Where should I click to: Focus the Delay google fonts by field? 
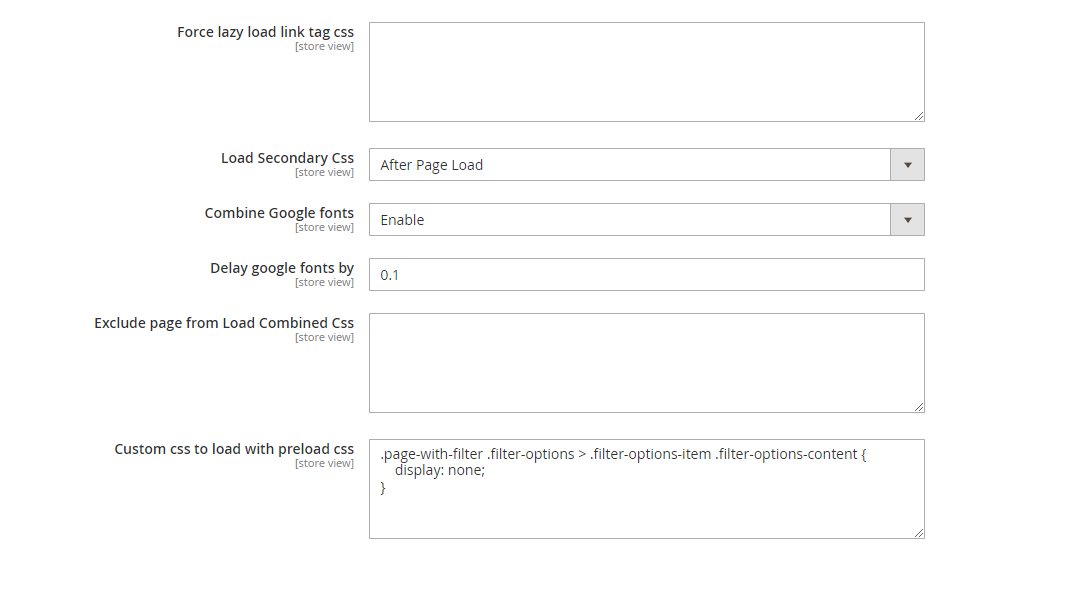pos(646,275)
